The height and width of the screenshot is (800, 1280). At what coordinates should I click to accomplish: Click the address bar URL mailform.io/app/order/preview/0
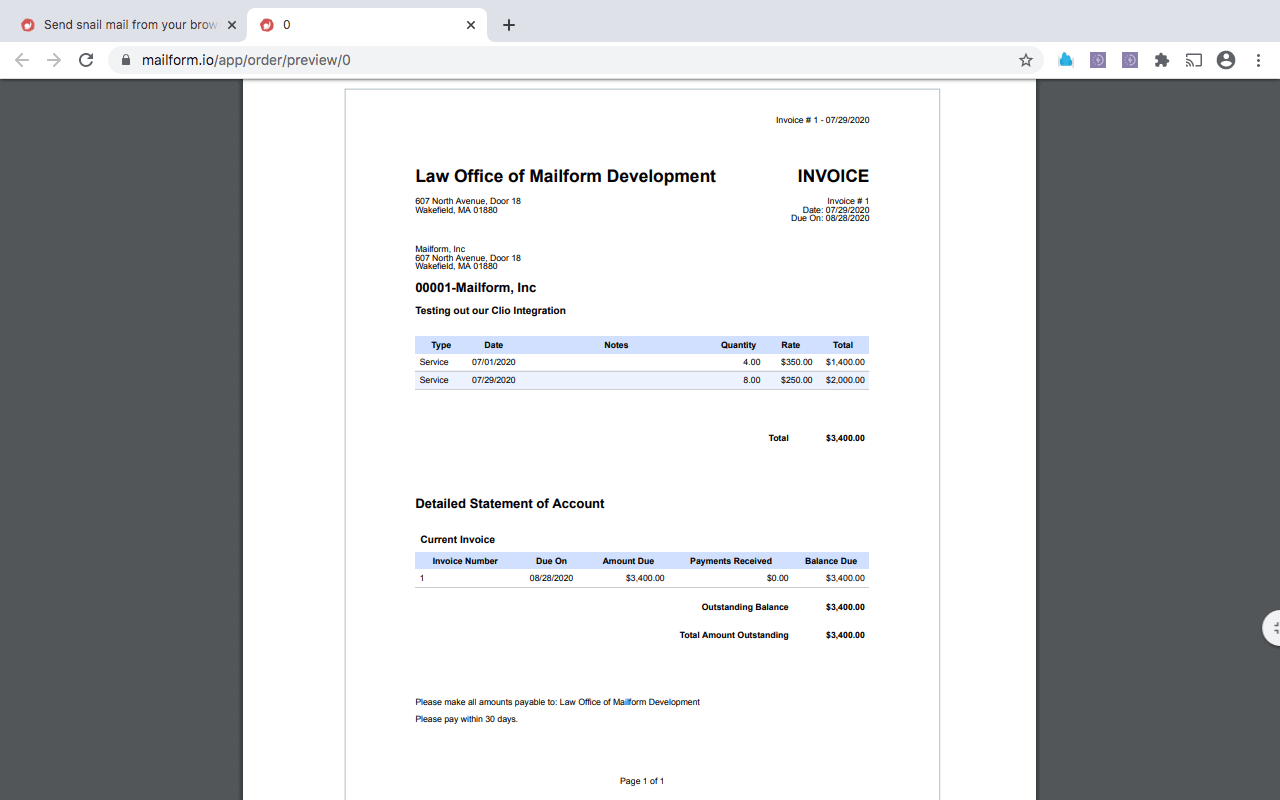point(246,60)
